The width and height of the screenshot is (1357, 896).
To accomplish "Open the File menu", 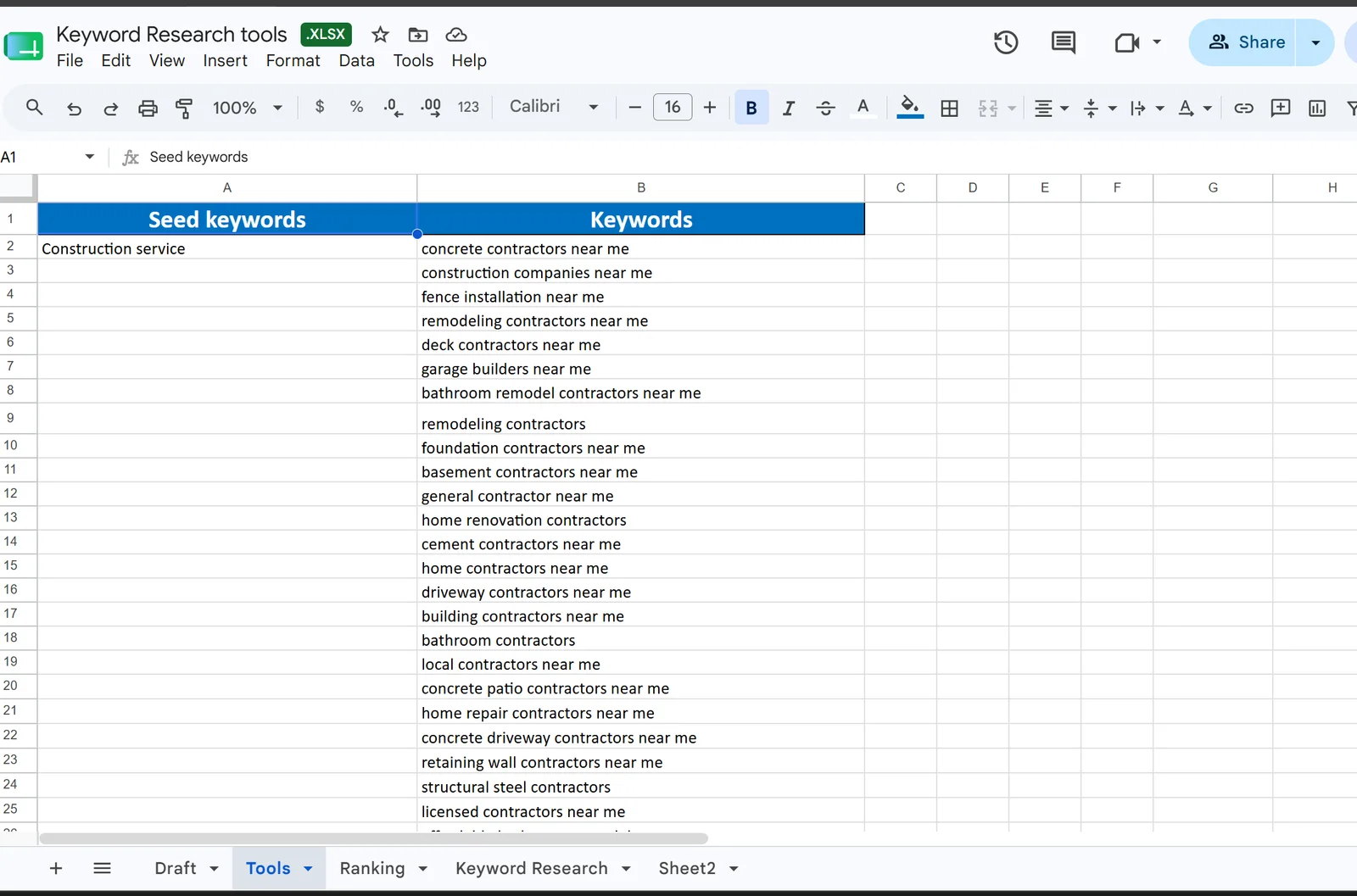I will click(70, 60).
